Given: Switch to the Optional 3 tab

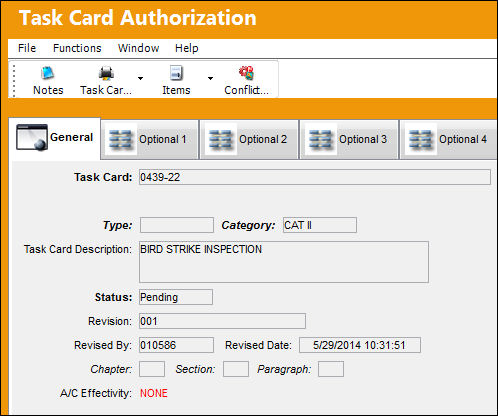Looking at the screenshot, I should (349, 139).
